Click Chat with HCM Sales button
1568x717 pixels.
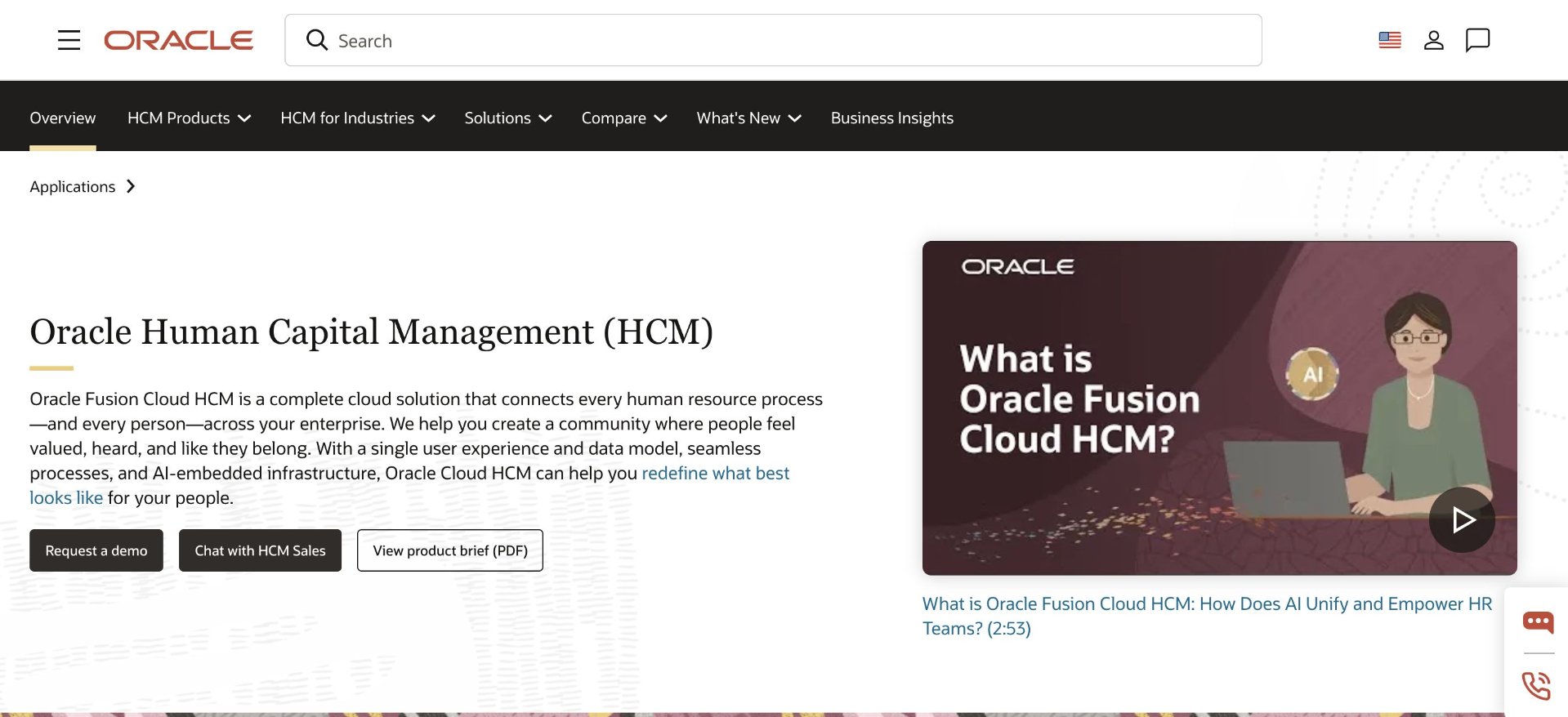[x=260, y=550]
